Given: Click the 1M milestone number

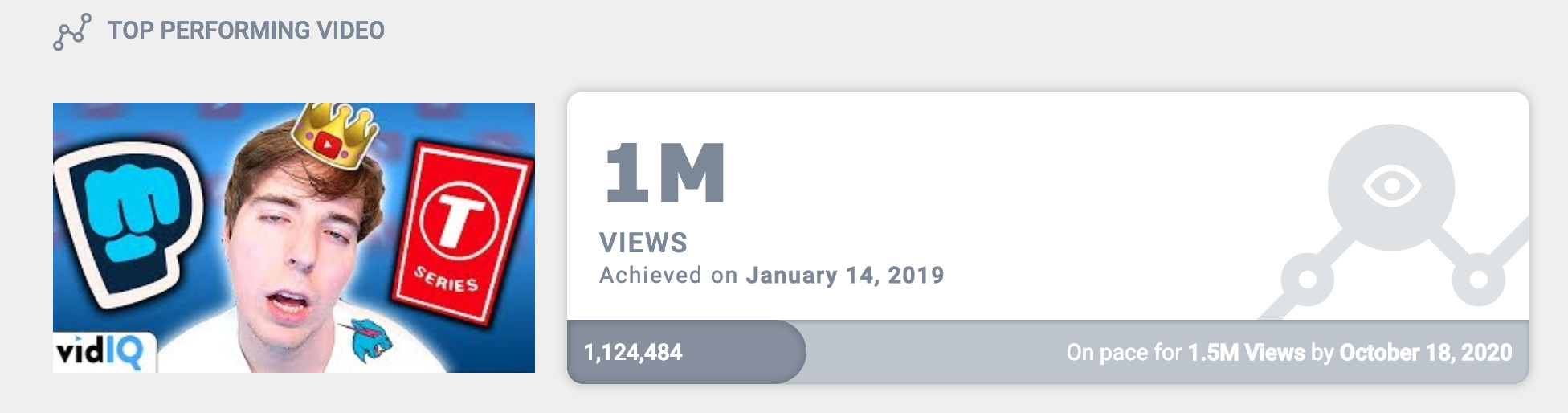Looking at the screenshot, I should pos(665,173).
